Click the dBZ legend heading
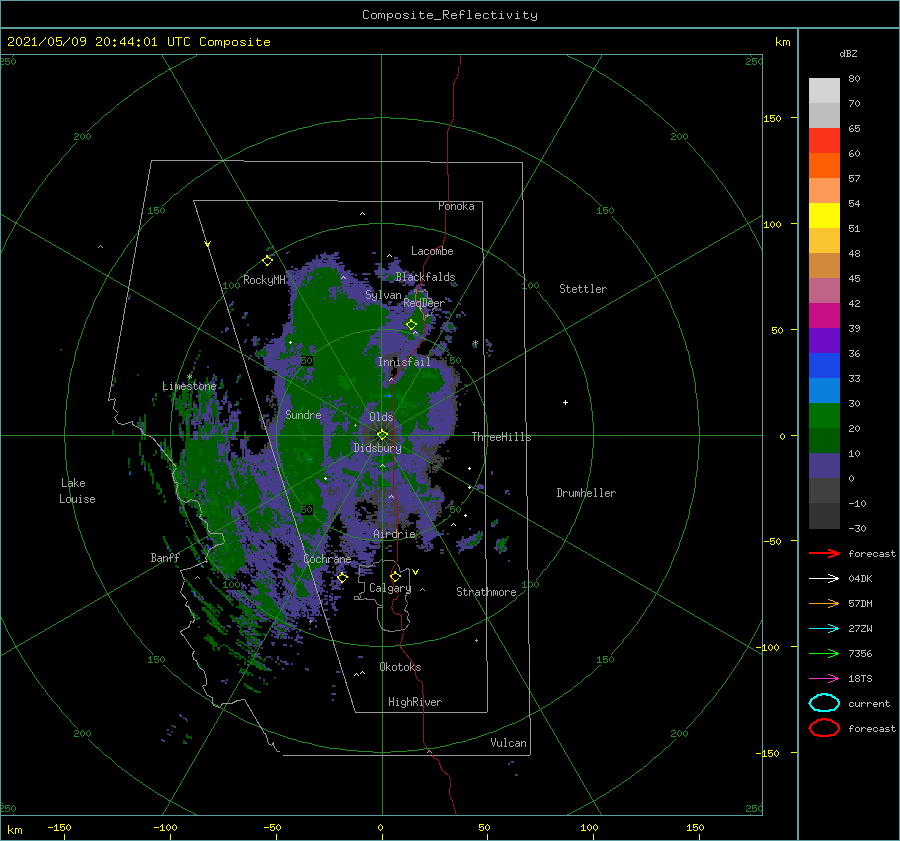The height and width of the screenshot is (841, 900). [x=848, y=53]
